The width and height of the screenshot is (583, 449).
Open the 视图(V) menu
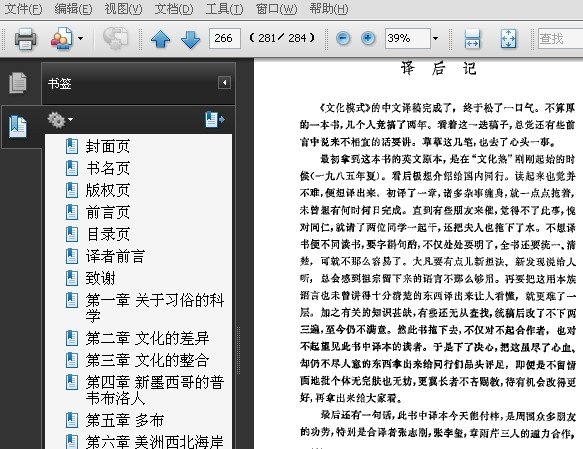123,8
